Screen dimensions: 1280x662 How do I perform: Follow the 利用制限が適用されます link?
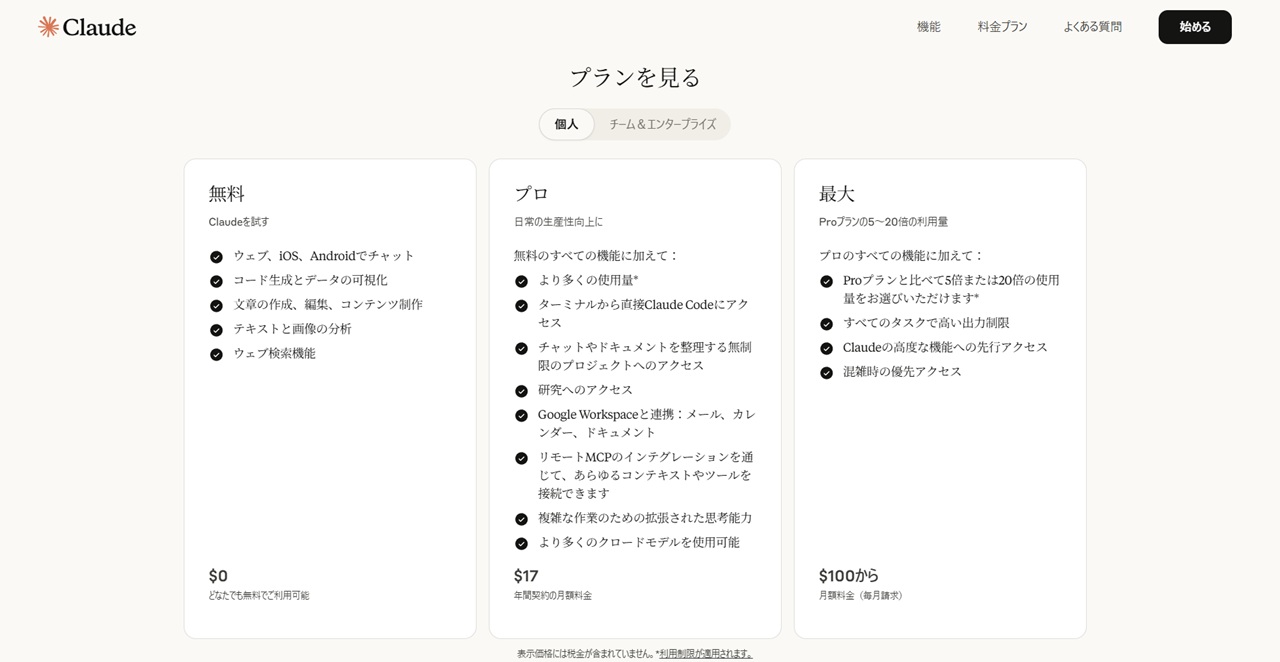click(x=706, y=653)
